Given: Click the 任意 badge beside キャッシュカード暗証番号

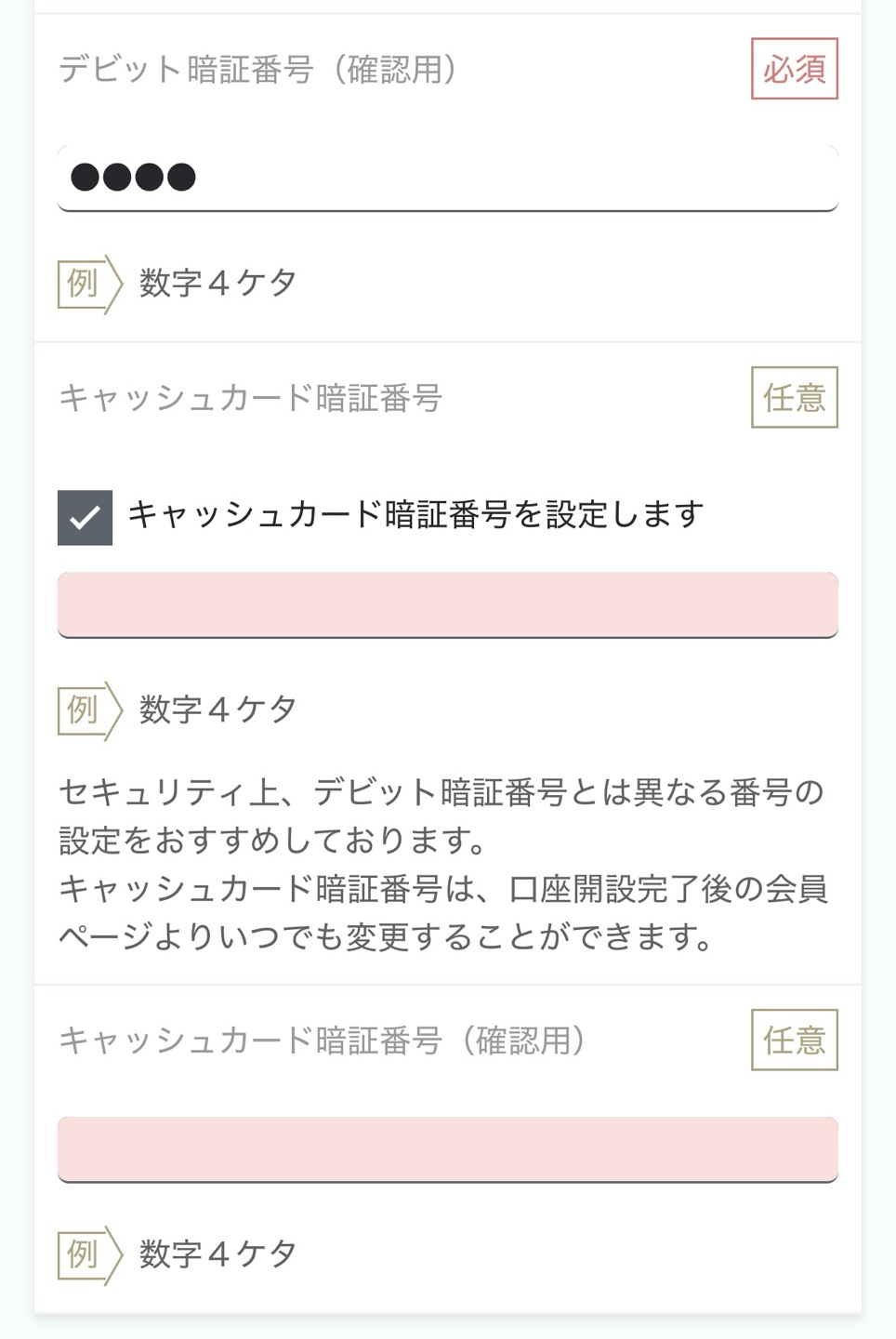Looking at the screenshot, I should click(795, 397).
